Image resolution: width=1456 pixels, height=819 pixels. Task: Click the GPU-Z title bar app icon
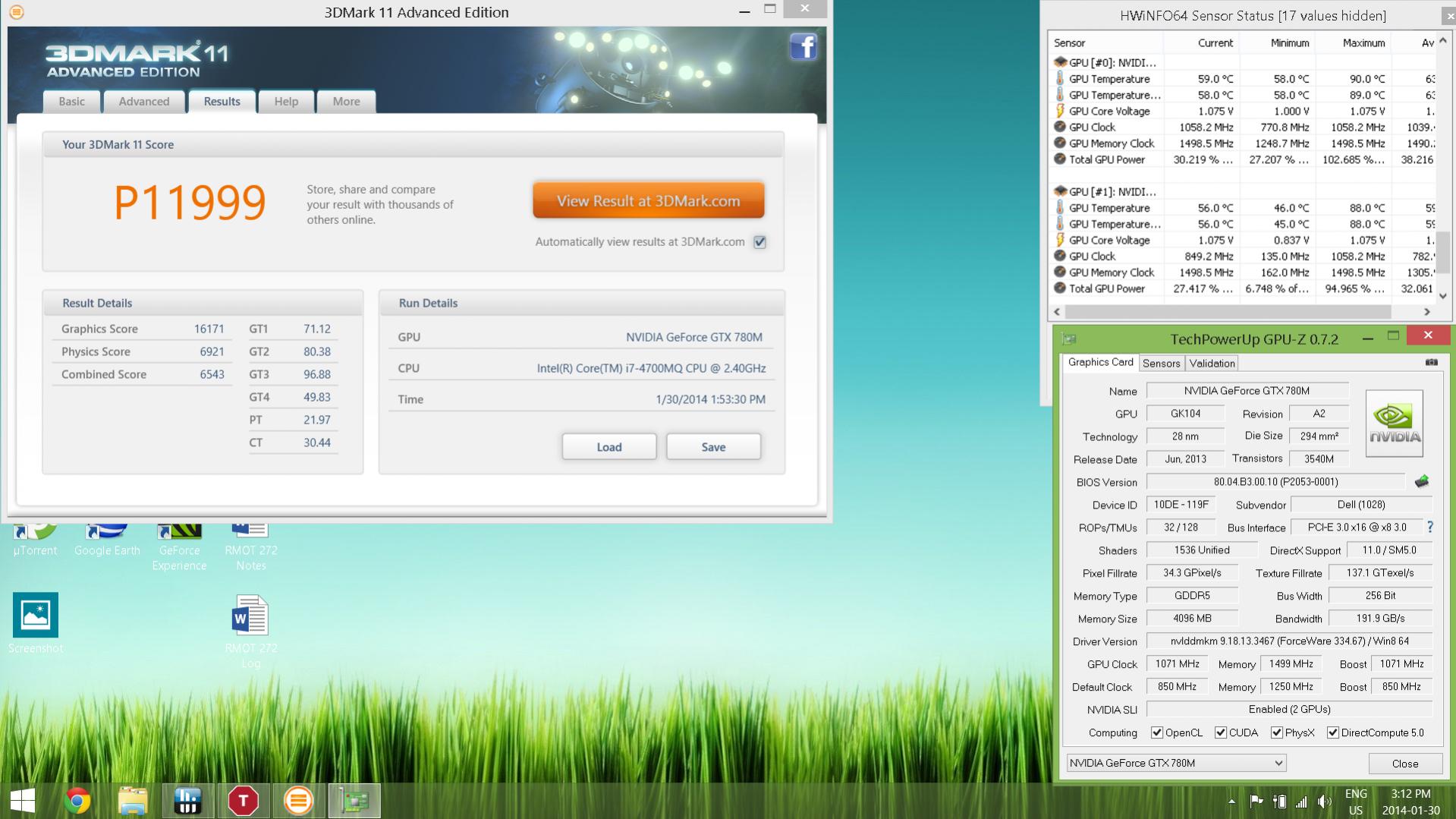(x=1069, y=339)
